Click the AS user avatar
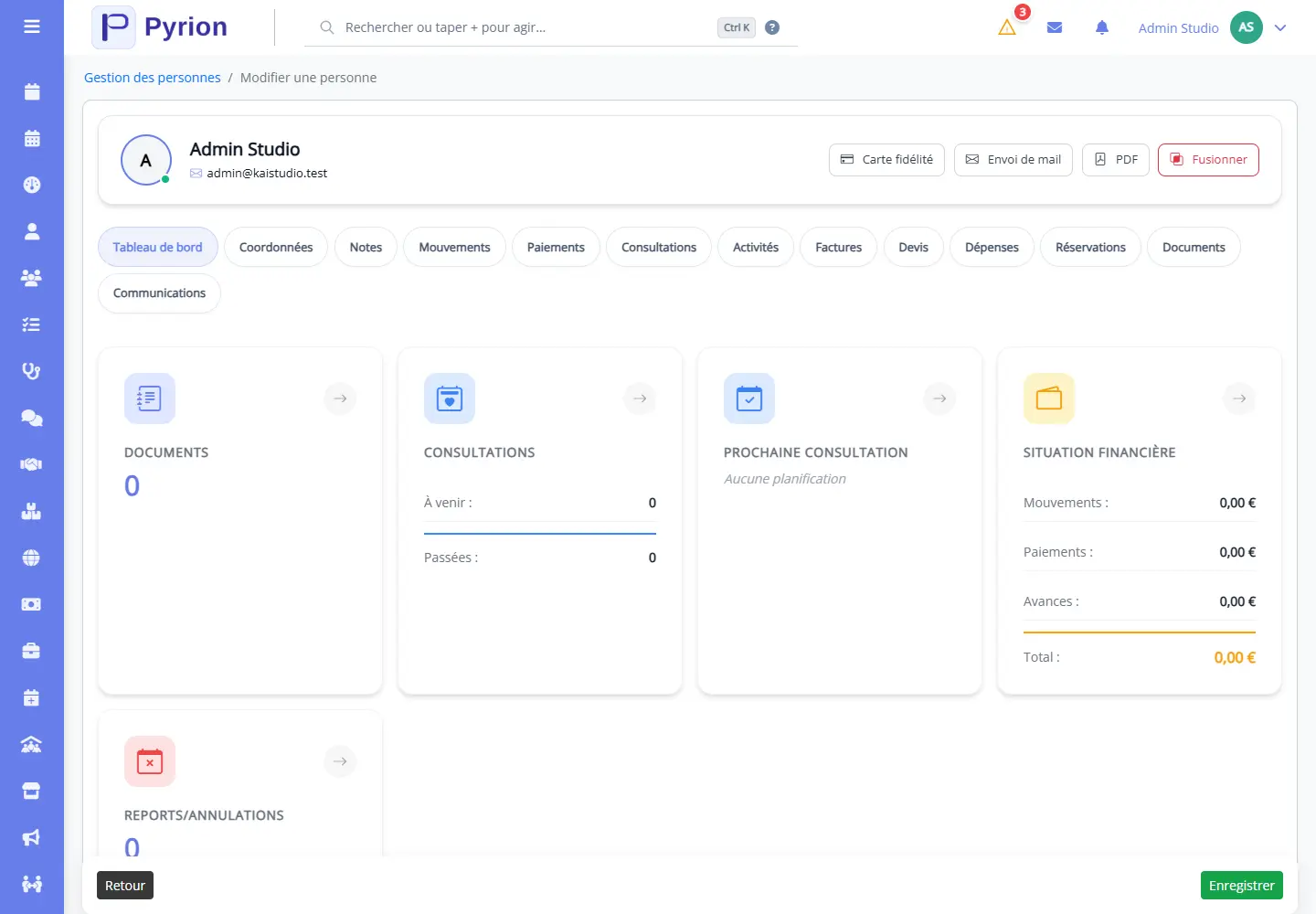The image size is (1316, 914). [x=1247, y=27]
